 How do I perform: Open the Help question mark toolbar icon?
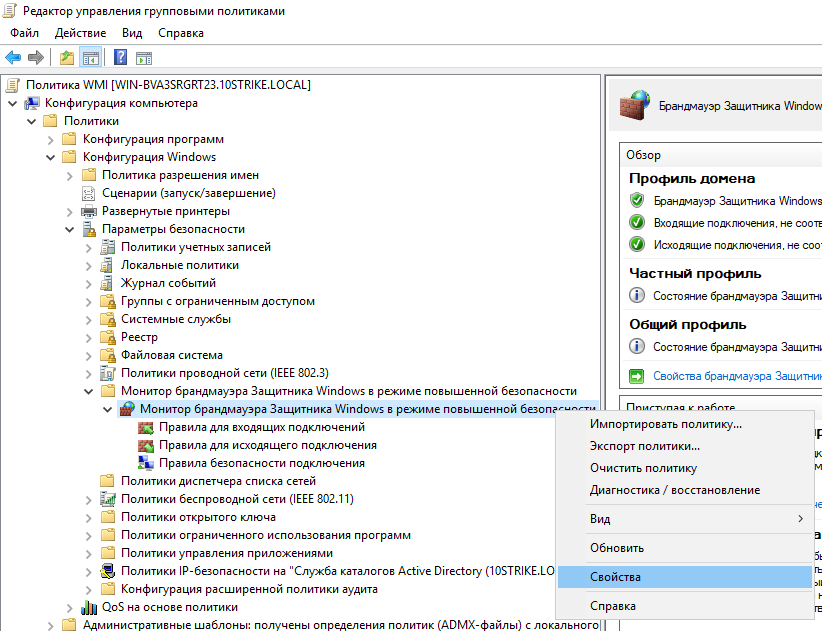[120, 57]
